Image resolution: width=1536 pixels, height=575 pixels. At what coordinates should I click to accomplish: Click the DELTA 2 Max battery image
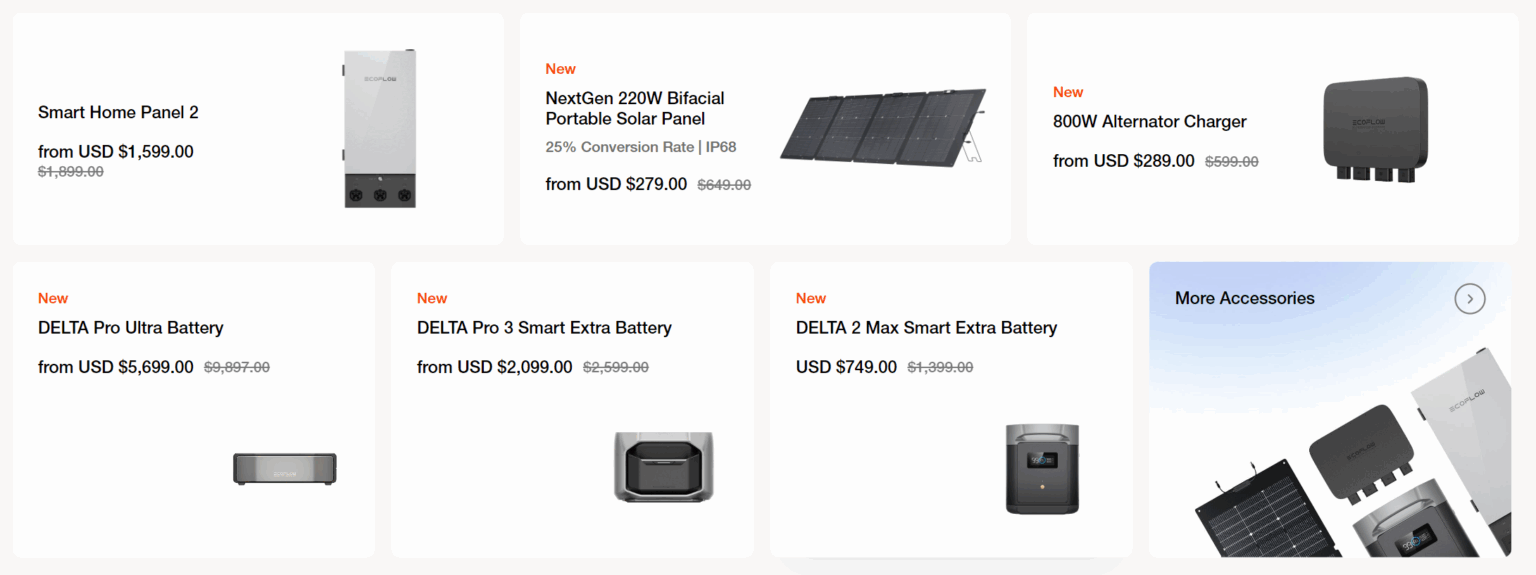pyautogui.click(x=1042, y=468)
